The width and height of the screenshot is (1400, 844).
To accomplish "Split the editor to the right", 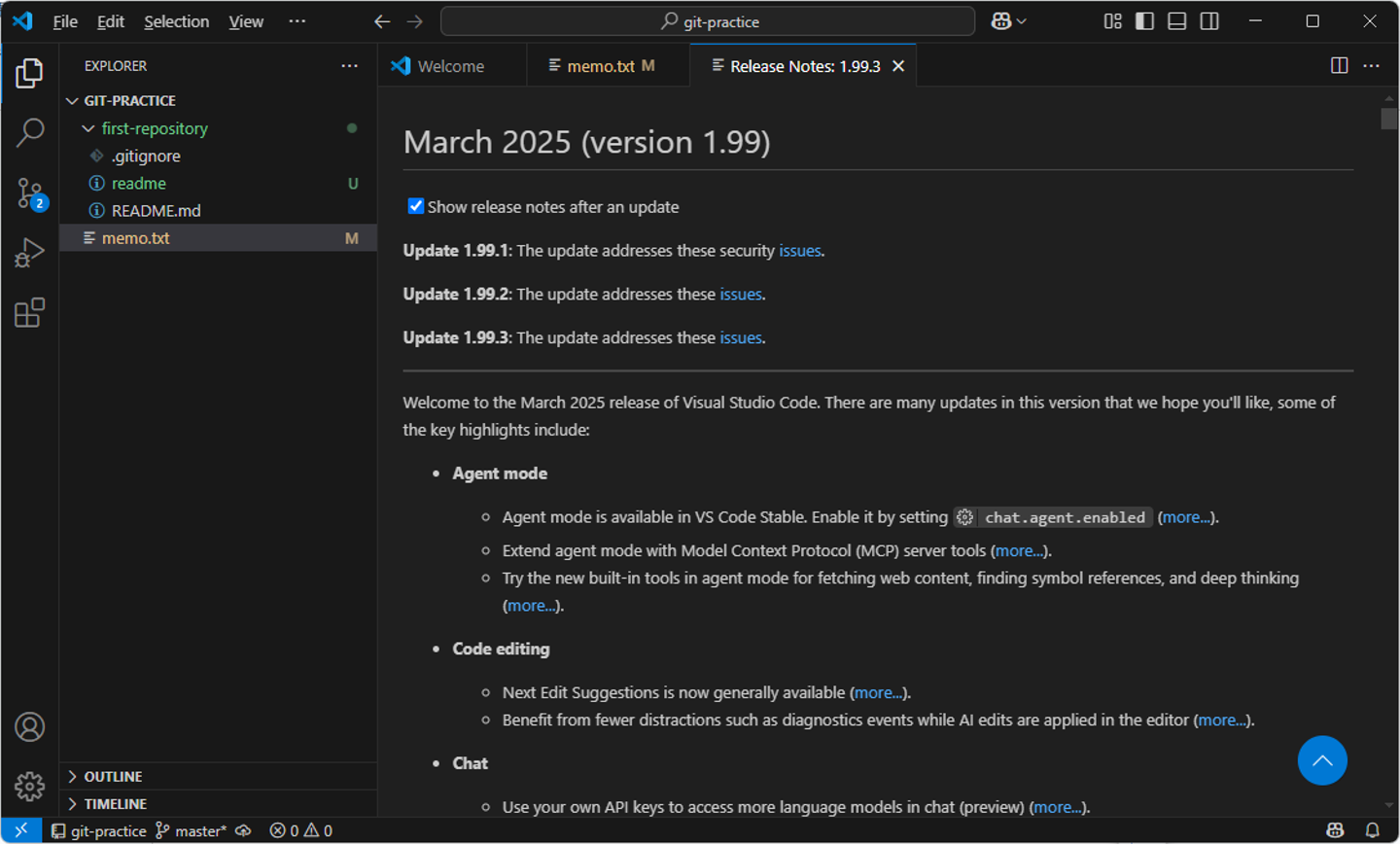I will coord(1339,65).
